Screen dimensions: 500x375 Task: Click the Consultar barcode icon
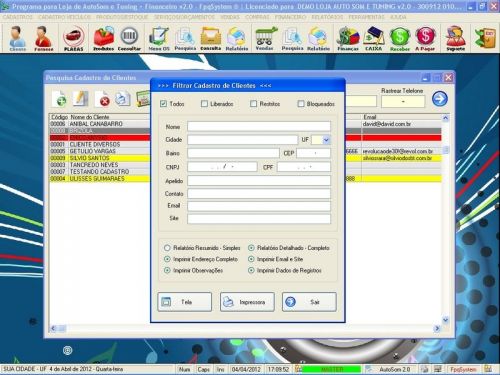pos(129,39)
